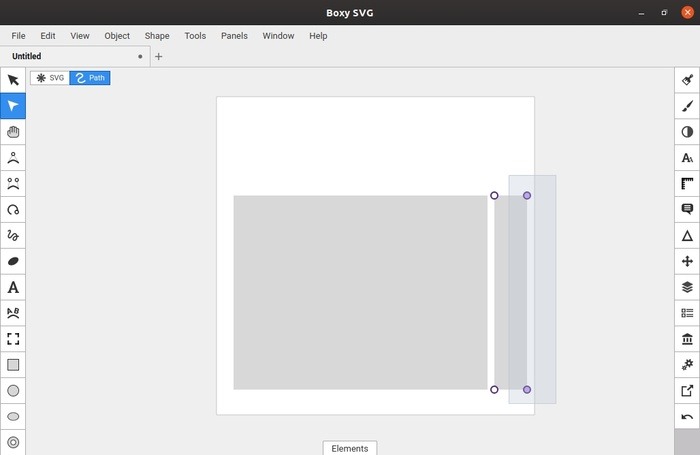Viewport: 700px width, 455px height.
Task: Open the Fill paint bucket panel
Action: click(687, 80)
